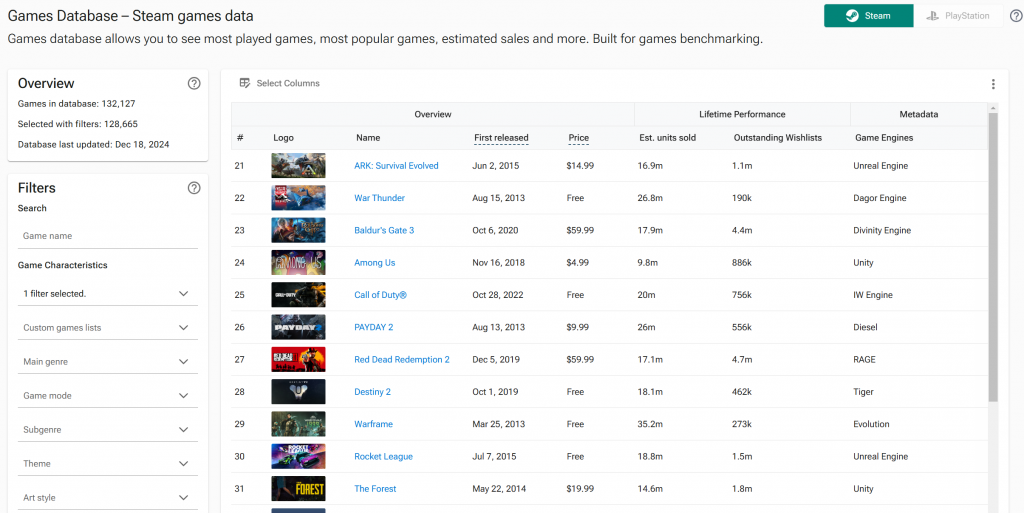The width and height of the screenshot is (1024, 513).
Task: Click the Among Us logo thumbnail
Action: point(298,262)
